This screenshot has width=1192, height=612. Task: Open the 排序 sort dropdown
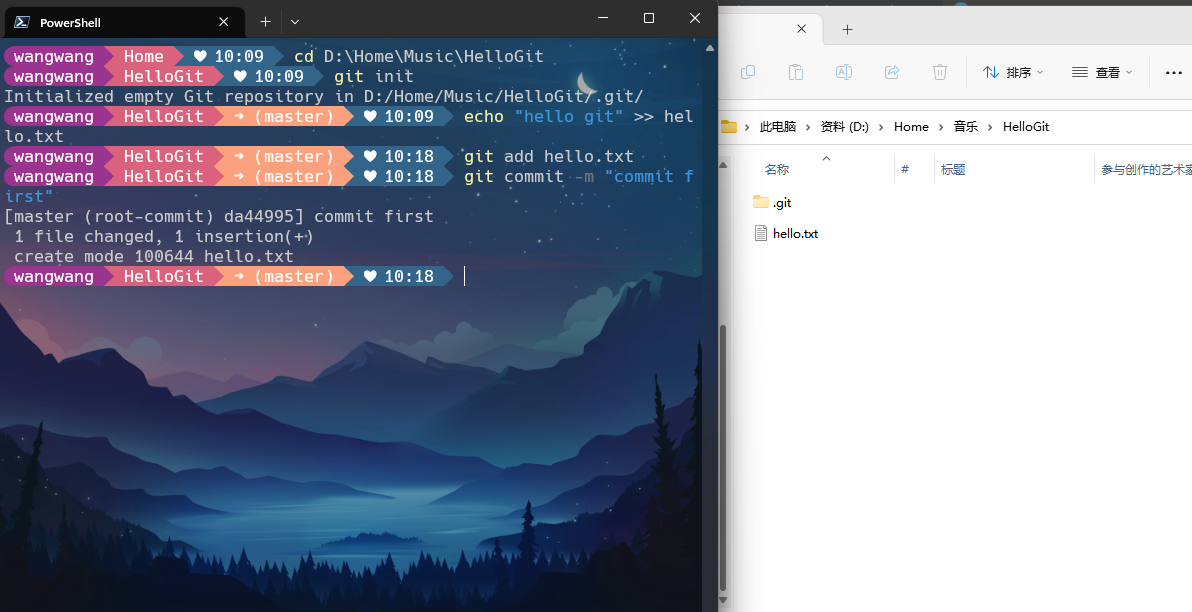[x=1013, y=72]
